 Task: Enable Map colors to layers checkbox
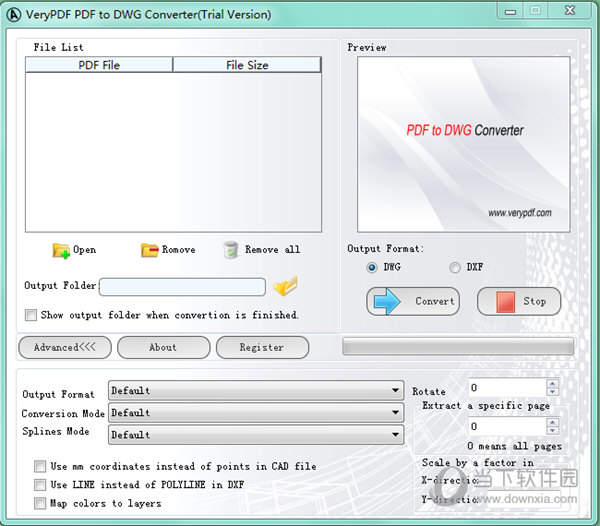pyautogui.click(x=40, y=503)
